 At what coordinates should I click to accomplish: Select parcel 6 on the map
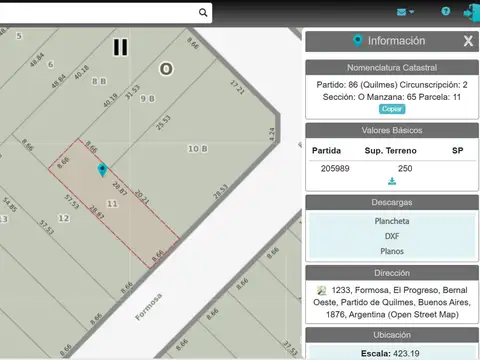point(51,64)
